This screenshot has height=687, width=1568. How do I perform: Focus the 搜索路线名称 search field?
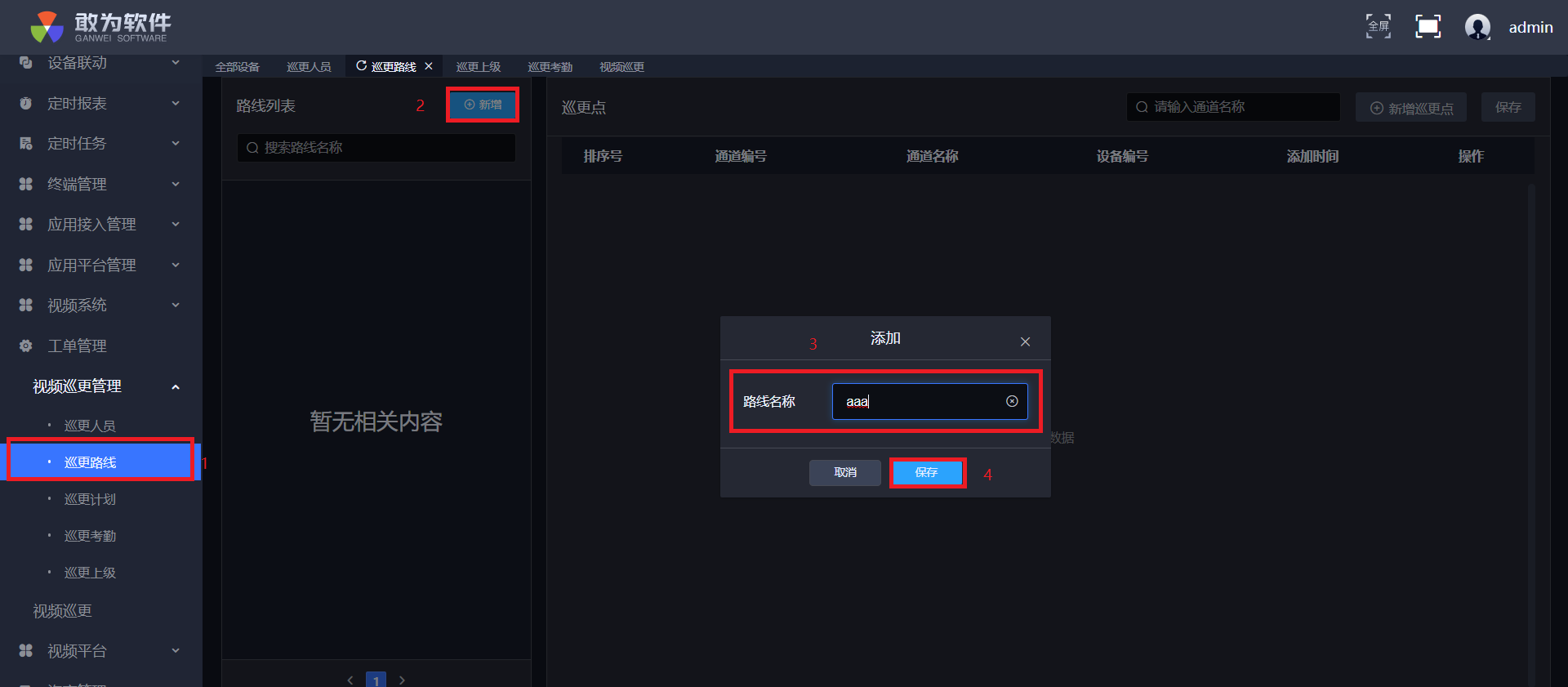(376, 148)
